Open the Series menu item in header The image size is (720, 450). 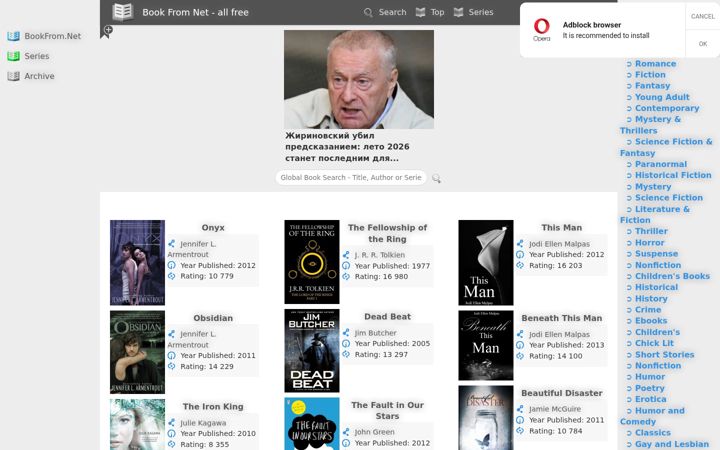(x=481, y=12)
